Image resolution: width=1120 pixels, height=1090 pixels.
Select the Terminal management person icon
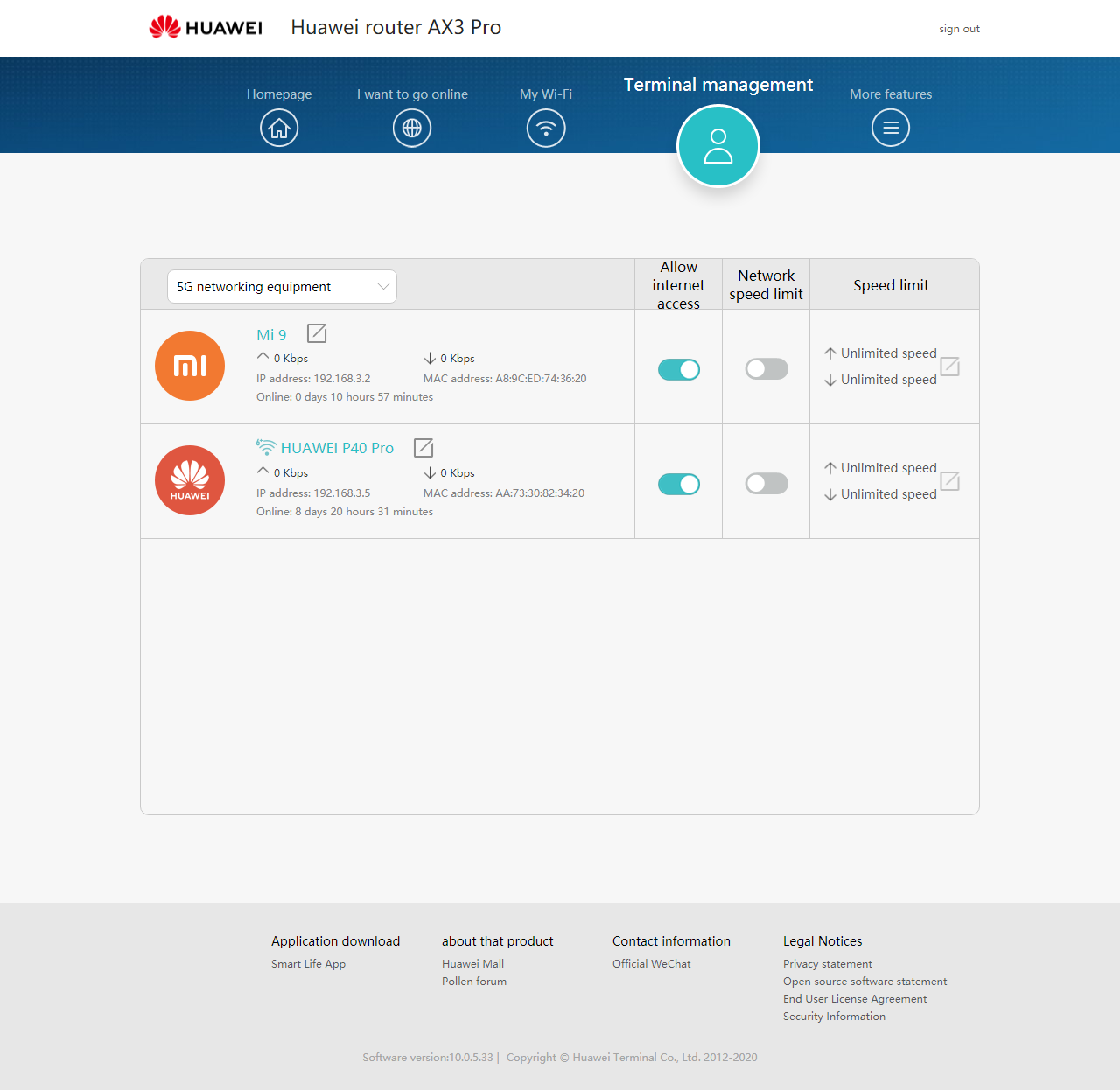coord(718,146)
